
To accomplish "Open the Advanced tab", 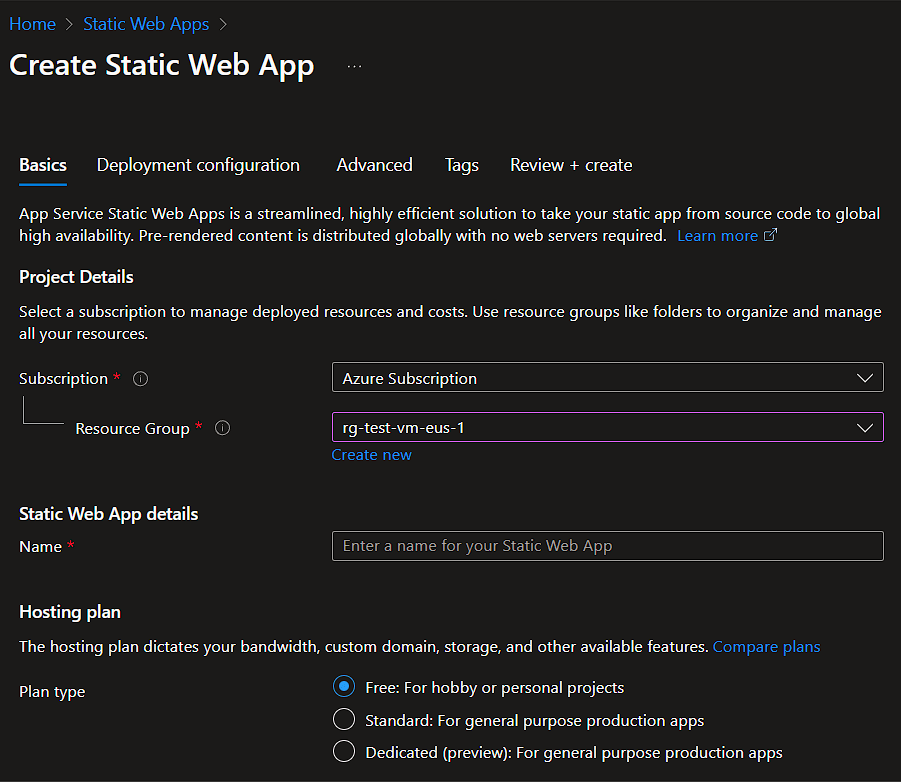I will click(374, 165).
